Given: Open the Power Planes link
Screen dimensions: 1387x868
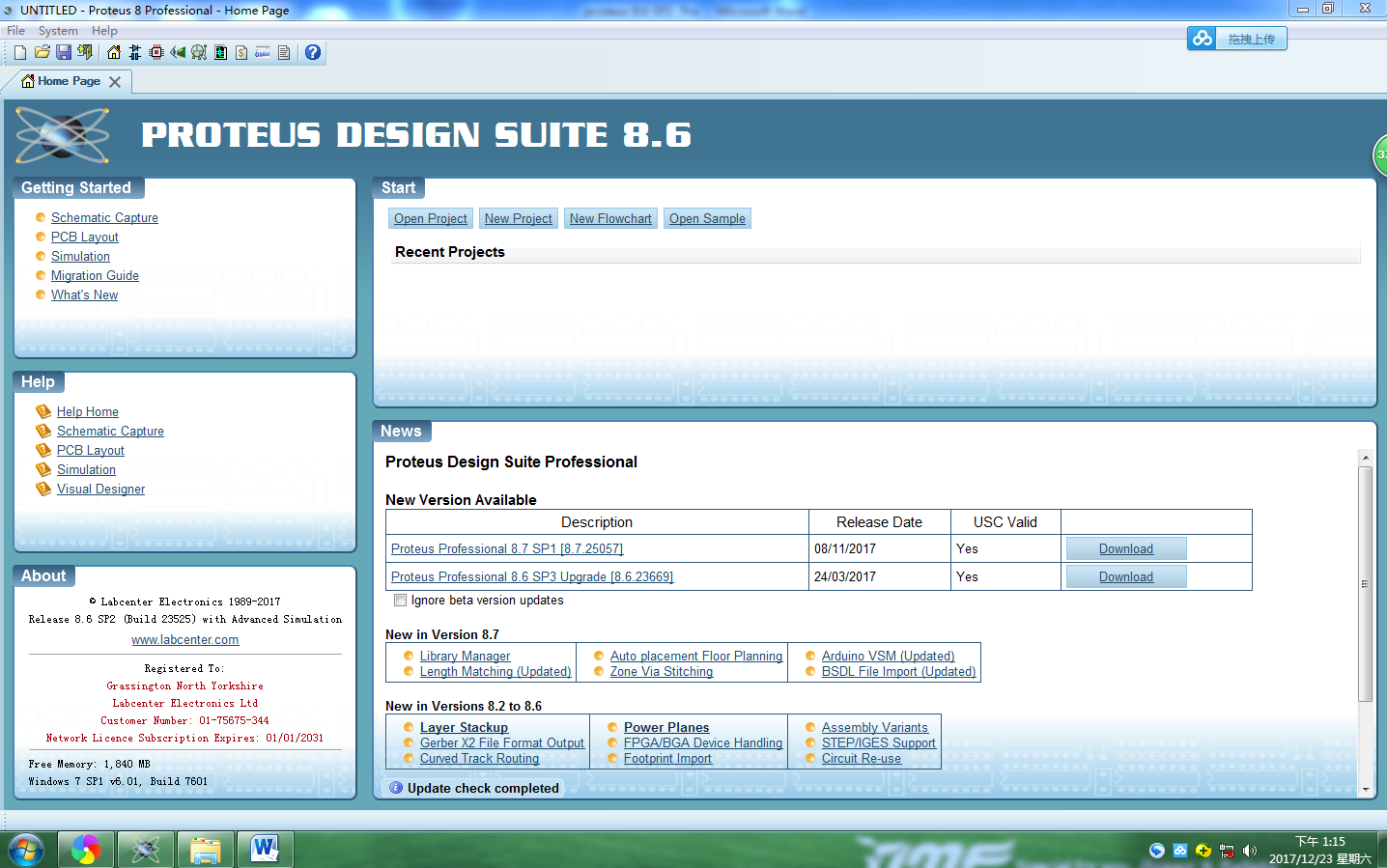Looking at the screenshot, I should (x=666, y=728).
